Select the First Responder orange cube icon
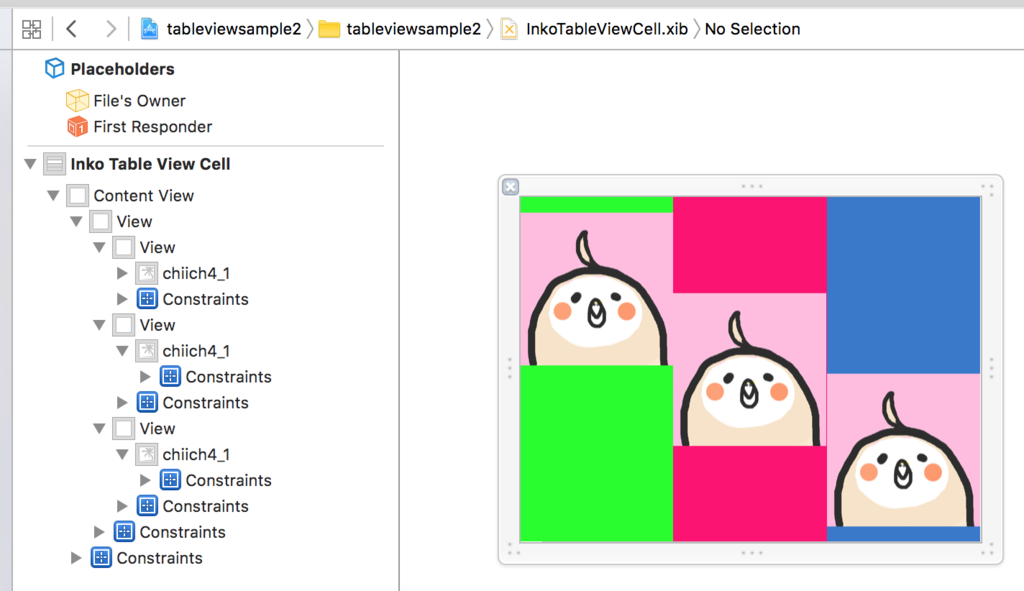Screen dimensions: 1024x591 pyautogui.click(x=77, y=126)
